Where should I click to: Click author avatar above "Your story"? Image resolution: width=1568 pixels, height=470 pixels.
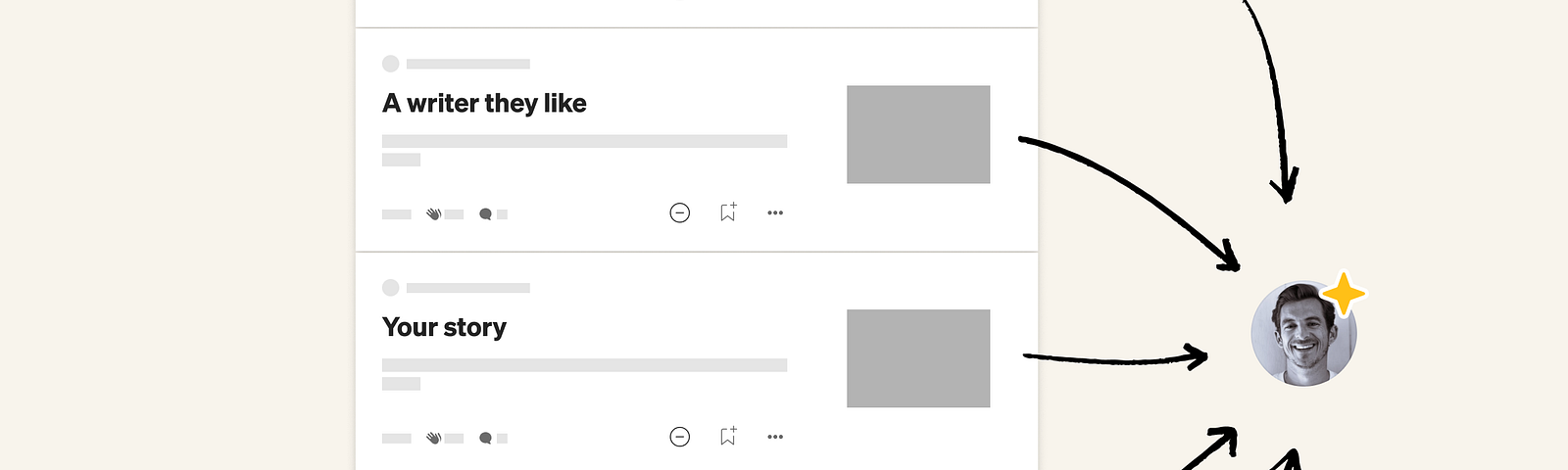pyautogui.click(x=390, y=288)
